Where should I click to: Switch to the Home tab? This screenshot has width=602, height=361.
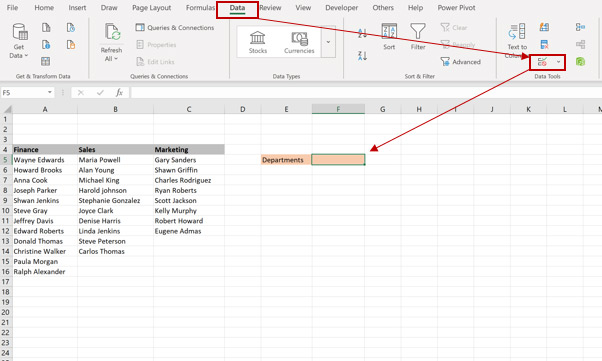[x=44, y=8]
